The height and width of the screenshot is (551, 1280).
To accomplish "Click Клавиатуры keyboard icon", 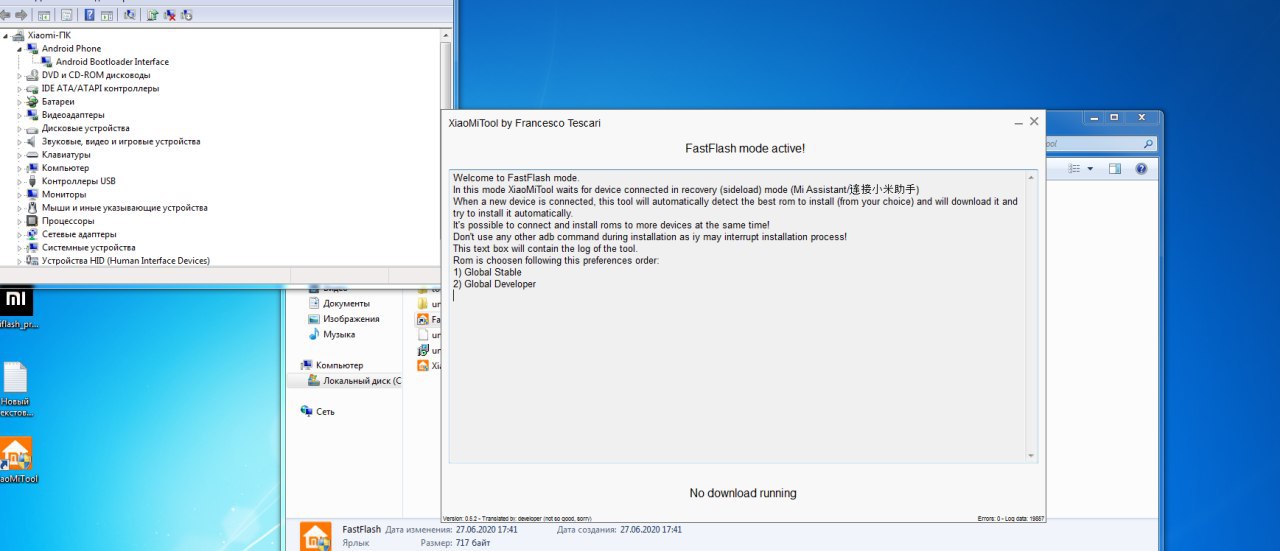I will pyautogui.click(x=32, y=155).
